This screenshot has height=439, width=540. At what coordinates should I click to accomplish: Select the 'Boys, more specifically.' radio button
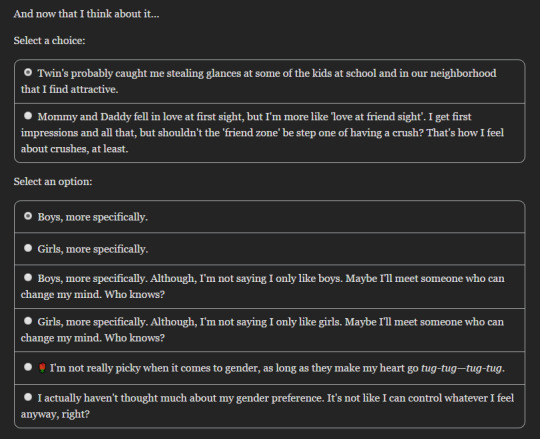(x=28, y=216)
